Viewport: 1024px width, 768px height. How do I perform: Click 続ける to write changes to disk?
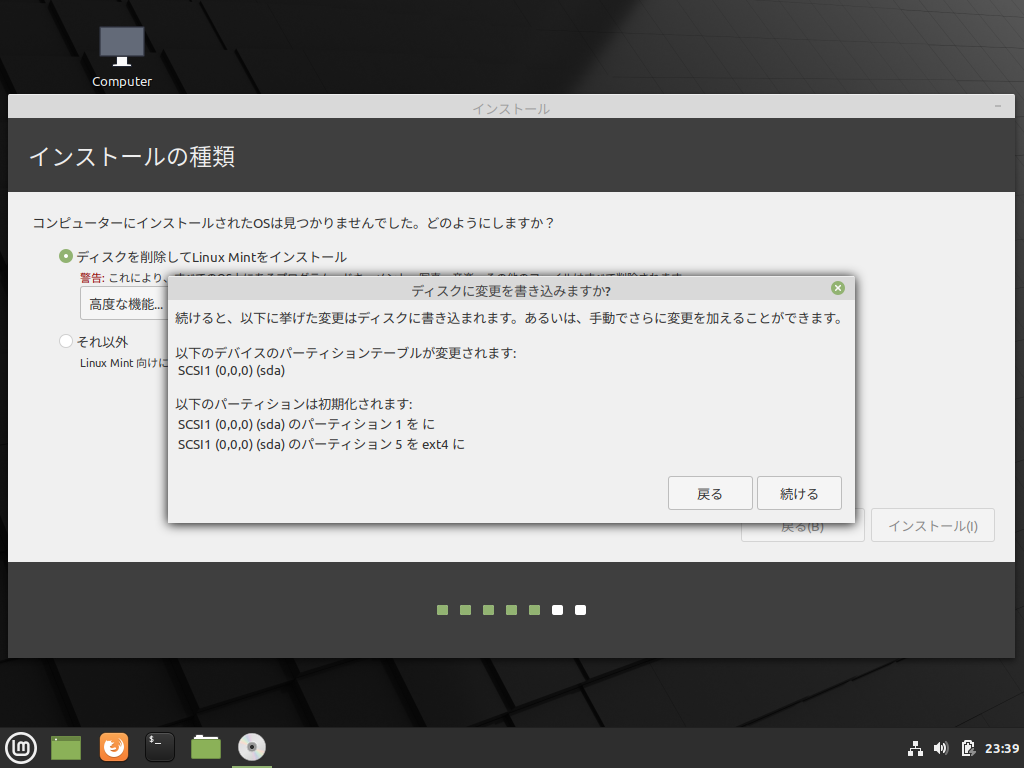(x=799, y=493)
